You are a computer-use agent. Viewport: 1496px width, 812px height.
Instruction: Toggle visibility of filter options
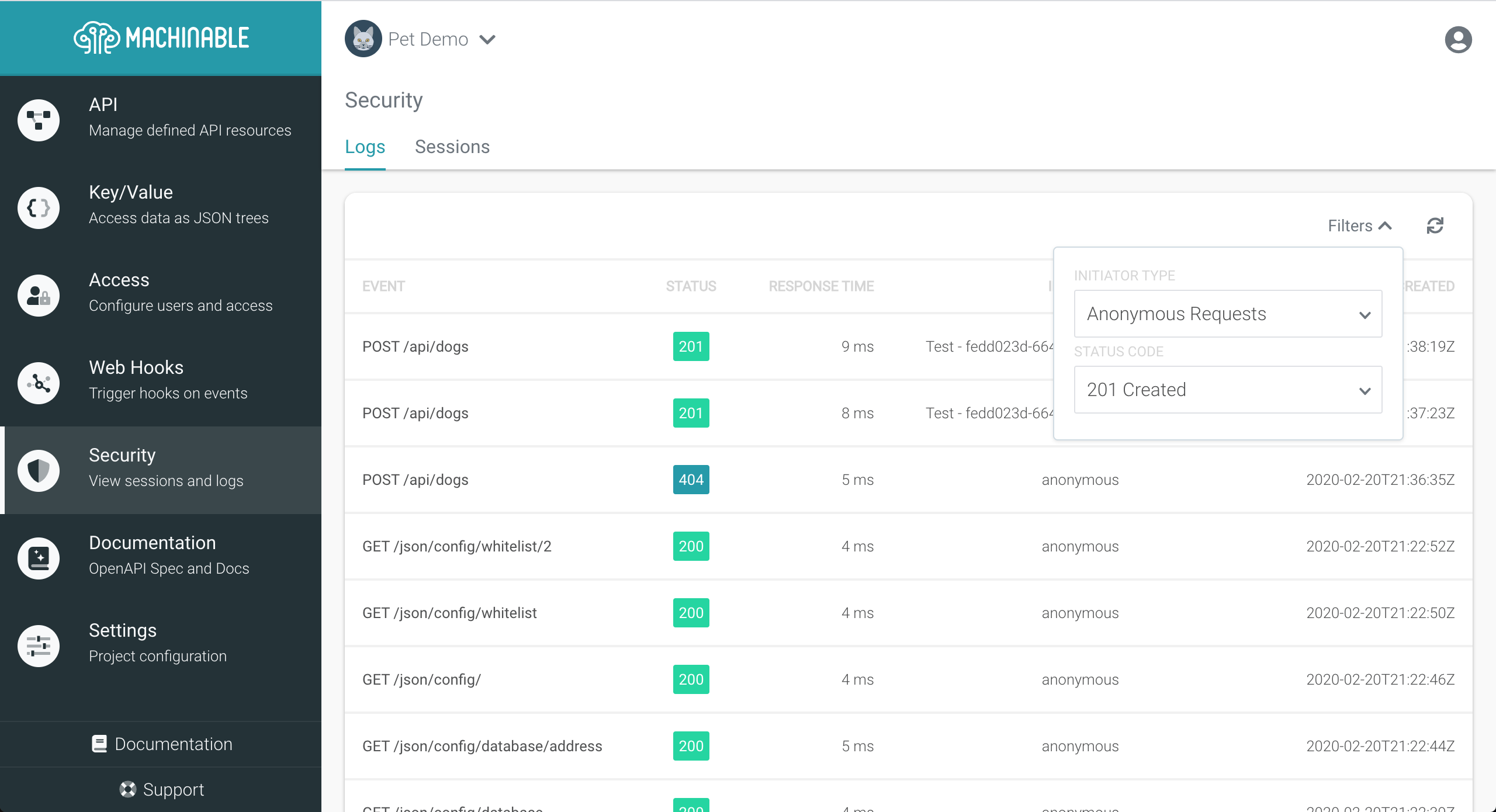[1358, 225]
